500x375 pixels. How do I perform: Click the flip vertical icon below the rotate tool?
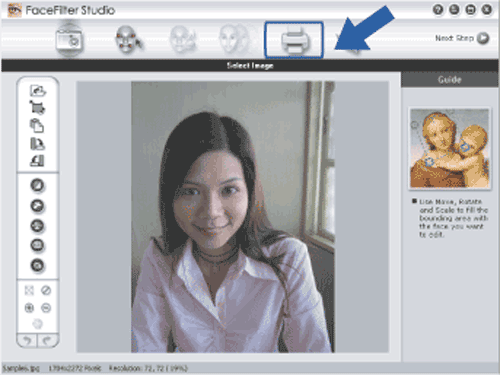click(37, 161)
